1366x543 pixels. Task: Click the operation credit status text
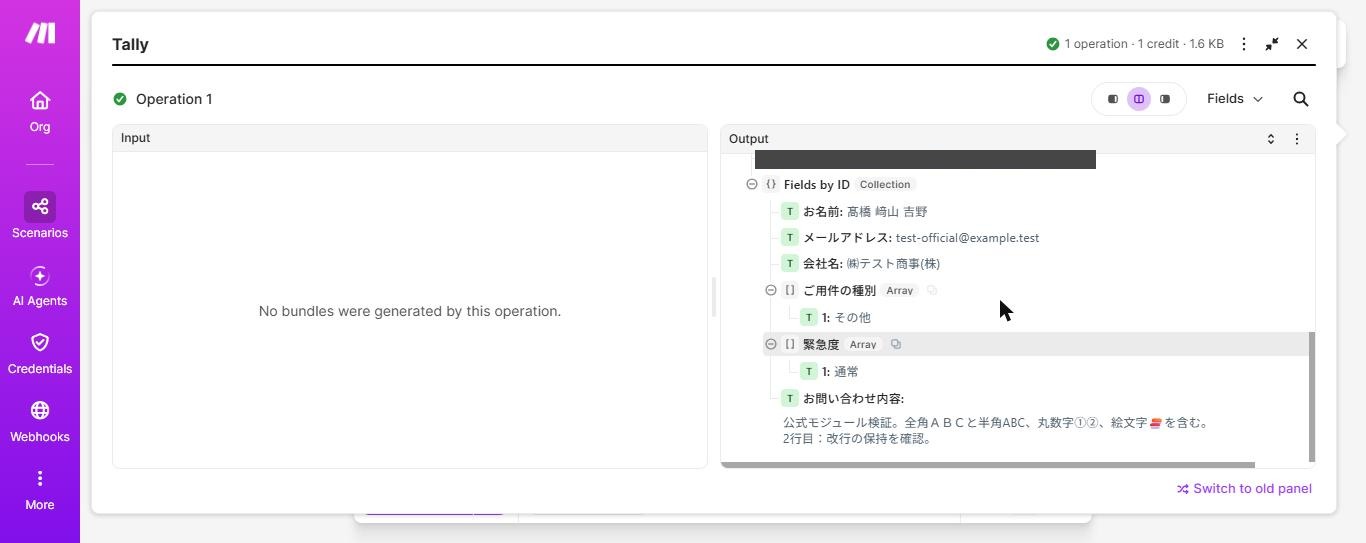coord(1144,44)
